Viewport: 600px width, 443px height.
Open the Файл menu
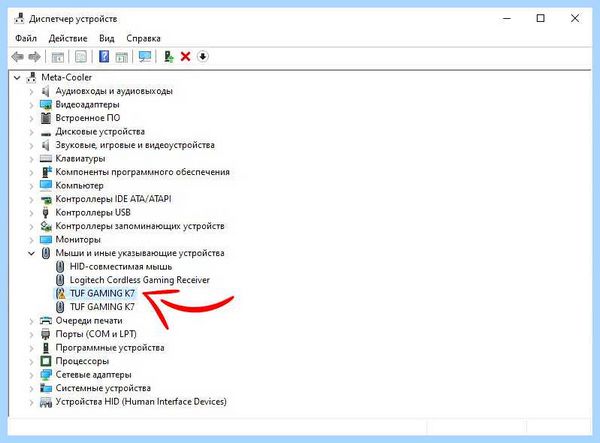pyautogui.click(x=26, y=38)
